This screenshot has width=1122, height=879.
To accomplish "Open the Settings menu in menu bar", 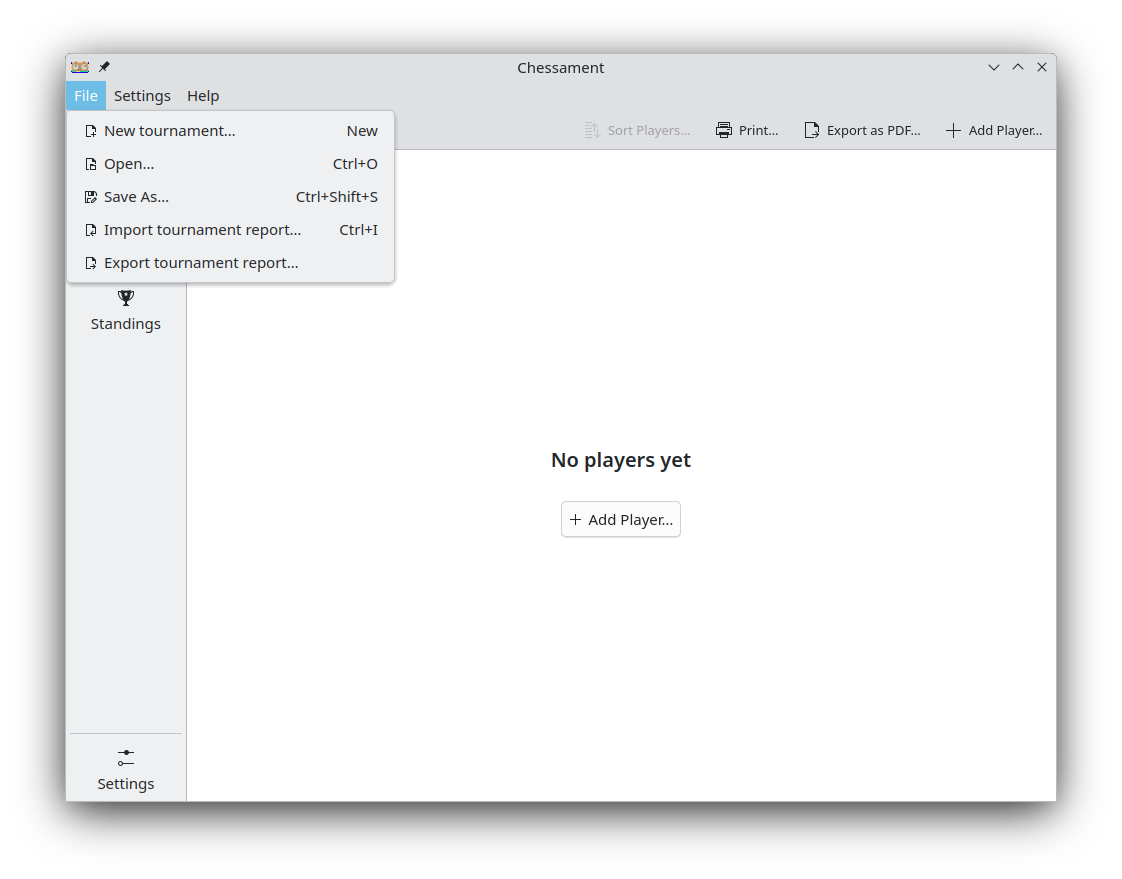I will [142, 96].
